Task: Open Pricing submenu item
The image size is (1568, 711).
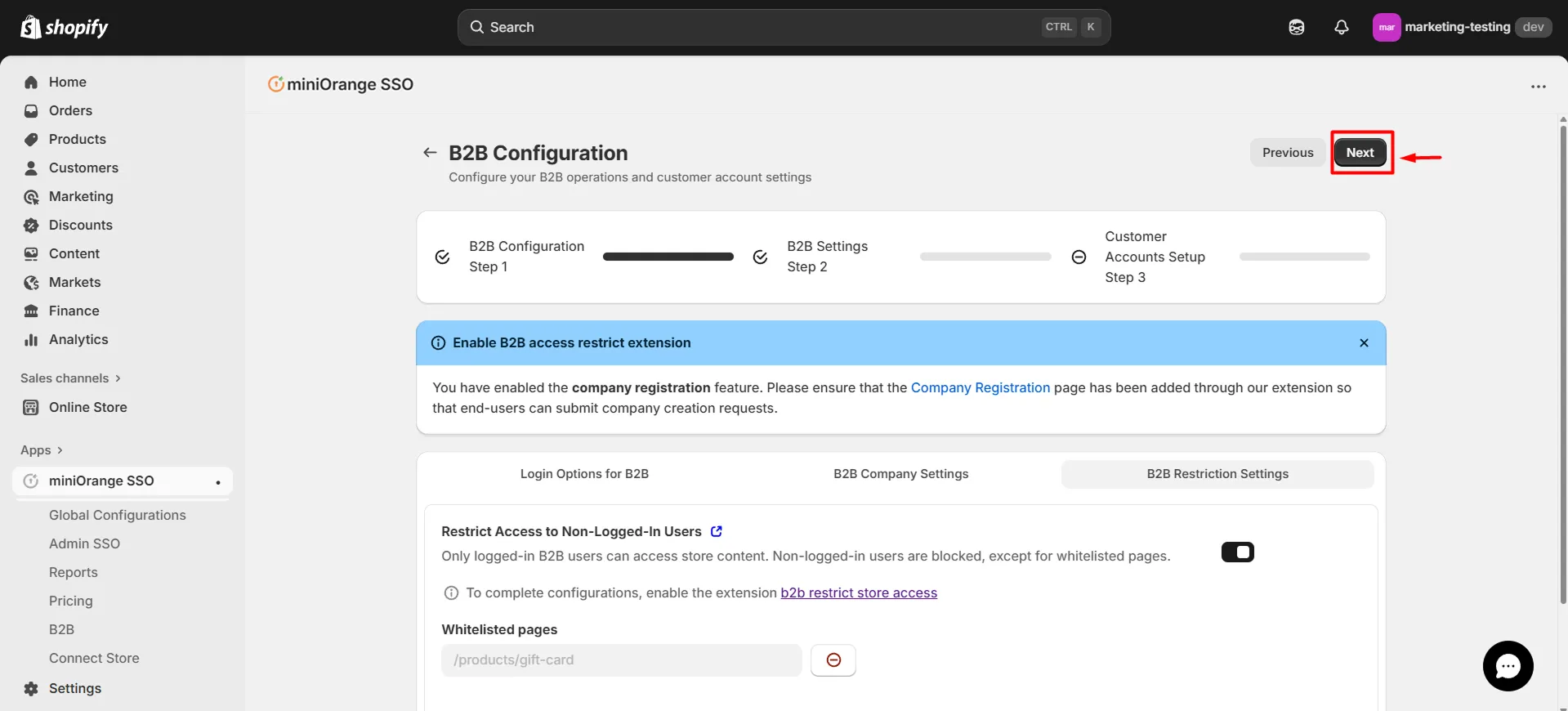Action: pyautogui.click(x=71, y=601)
